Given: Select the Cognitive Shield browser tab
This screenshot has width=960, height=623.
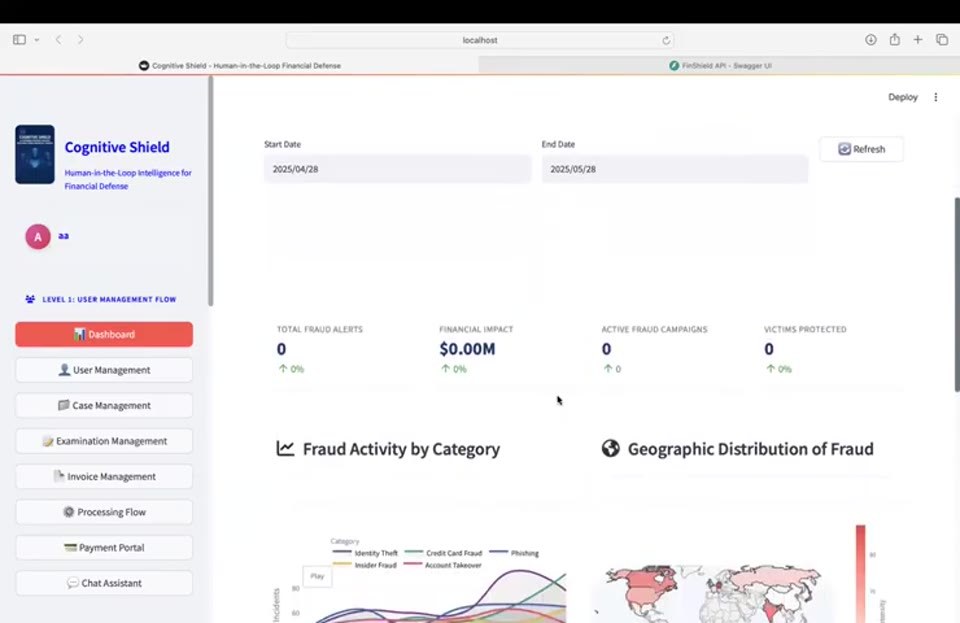Looking at the screenshot, I should tap(239, 65).
